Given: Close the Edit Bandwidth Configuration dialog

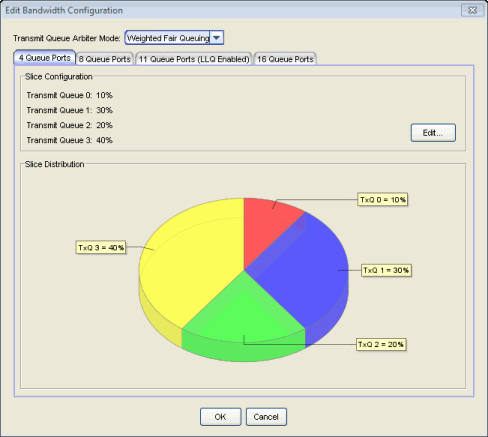Looking at the screenshot, I should coord(472,10).
